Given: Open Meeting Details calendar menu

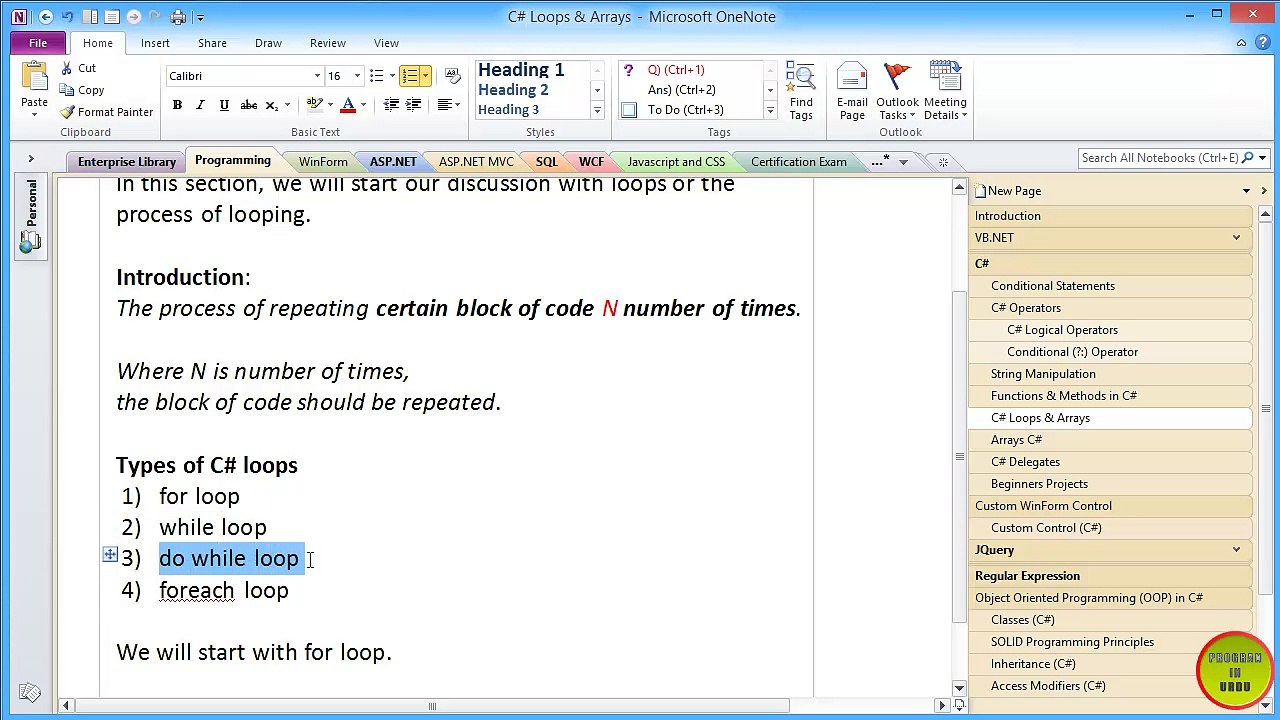Looking at the screenshot, I should pos(945,91).
